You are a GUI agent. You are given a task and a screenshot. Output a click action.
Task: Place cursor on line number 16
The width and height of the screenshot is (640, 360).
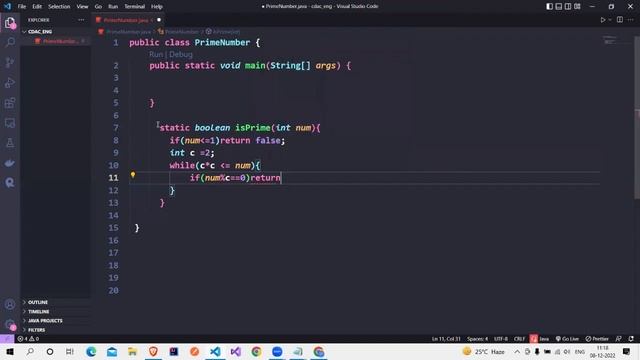coord(113,240)
